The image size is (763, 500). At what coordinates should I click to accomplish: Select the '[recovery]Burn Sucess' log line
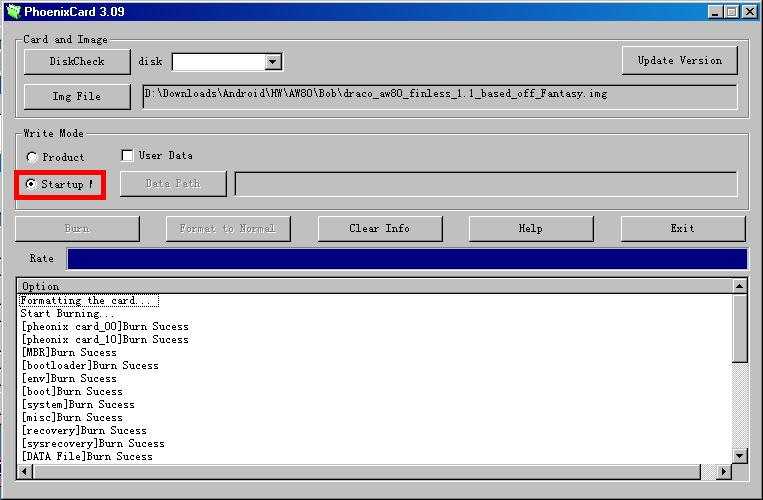84,430
